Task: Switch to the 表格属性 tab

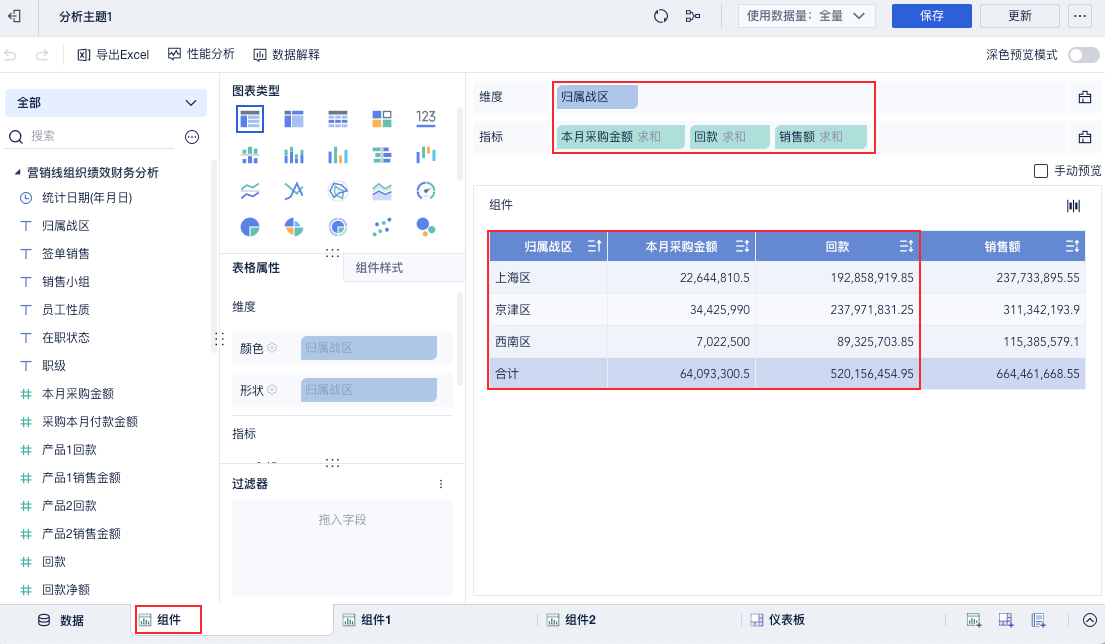Action: [256, 268]
